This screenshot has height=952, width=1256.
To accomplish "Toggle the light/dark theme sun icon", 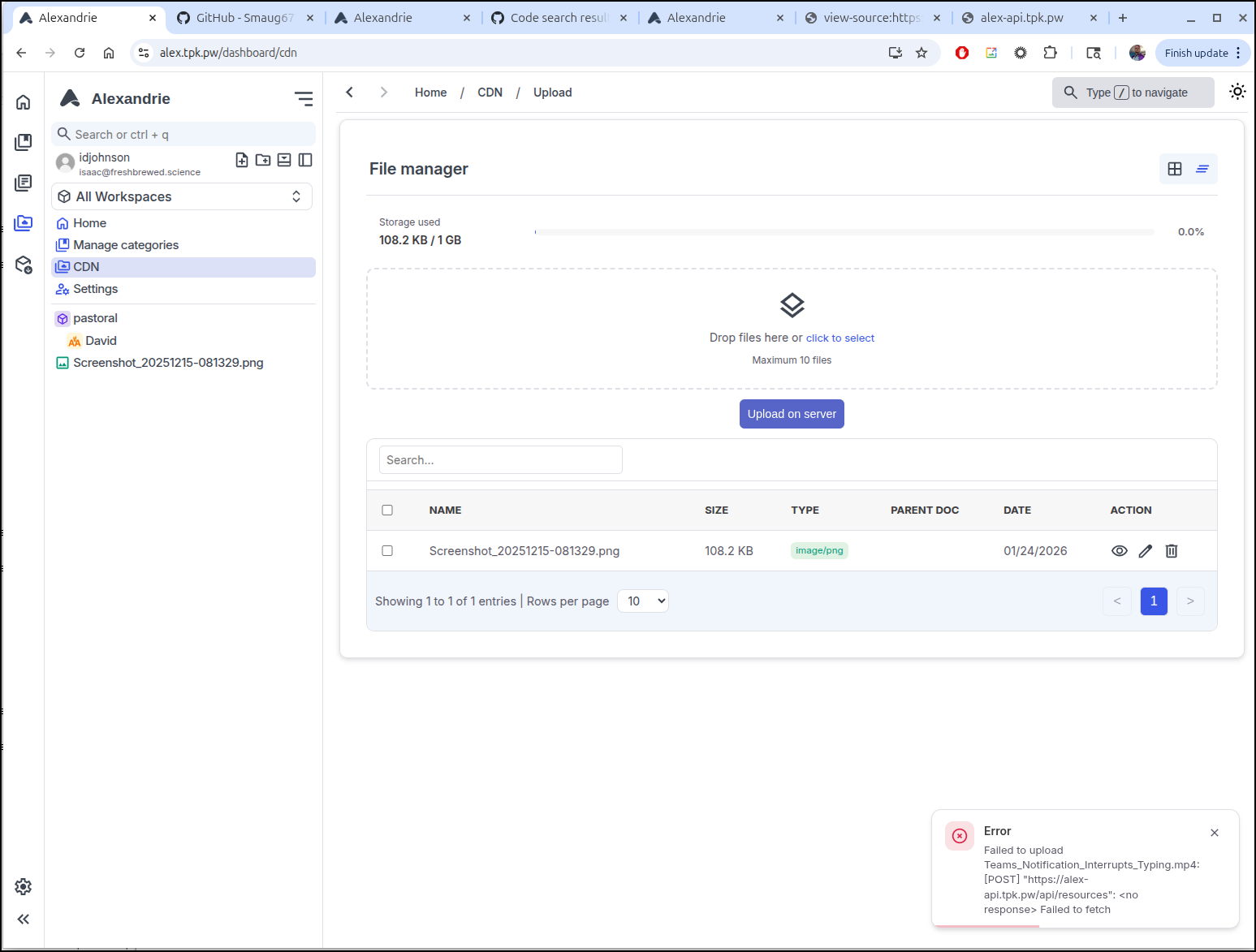I will pos(1237,92).
